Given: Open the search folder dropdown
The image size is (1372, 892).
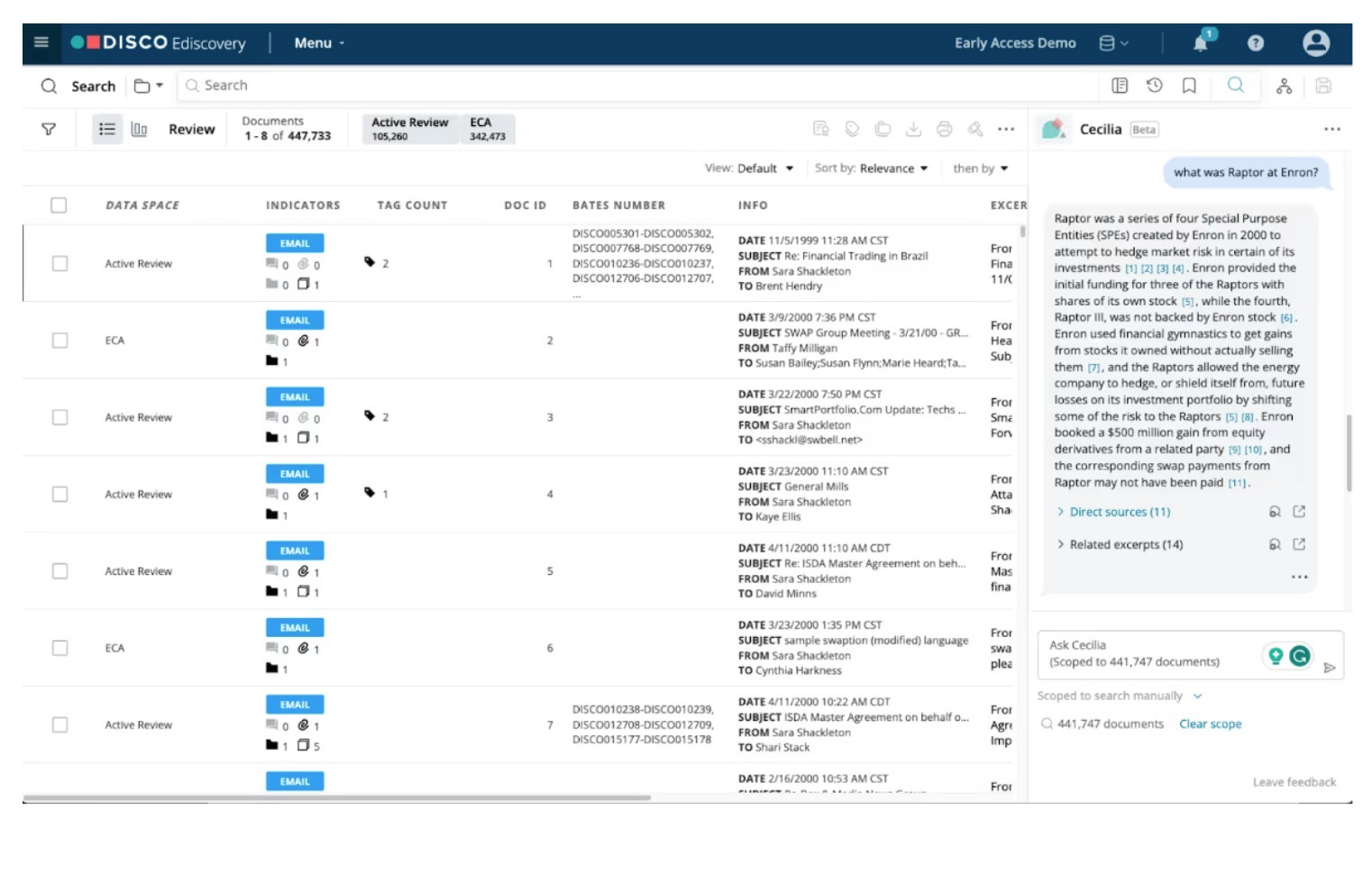Looking at the screenshot, I should (x=148, y=86).
